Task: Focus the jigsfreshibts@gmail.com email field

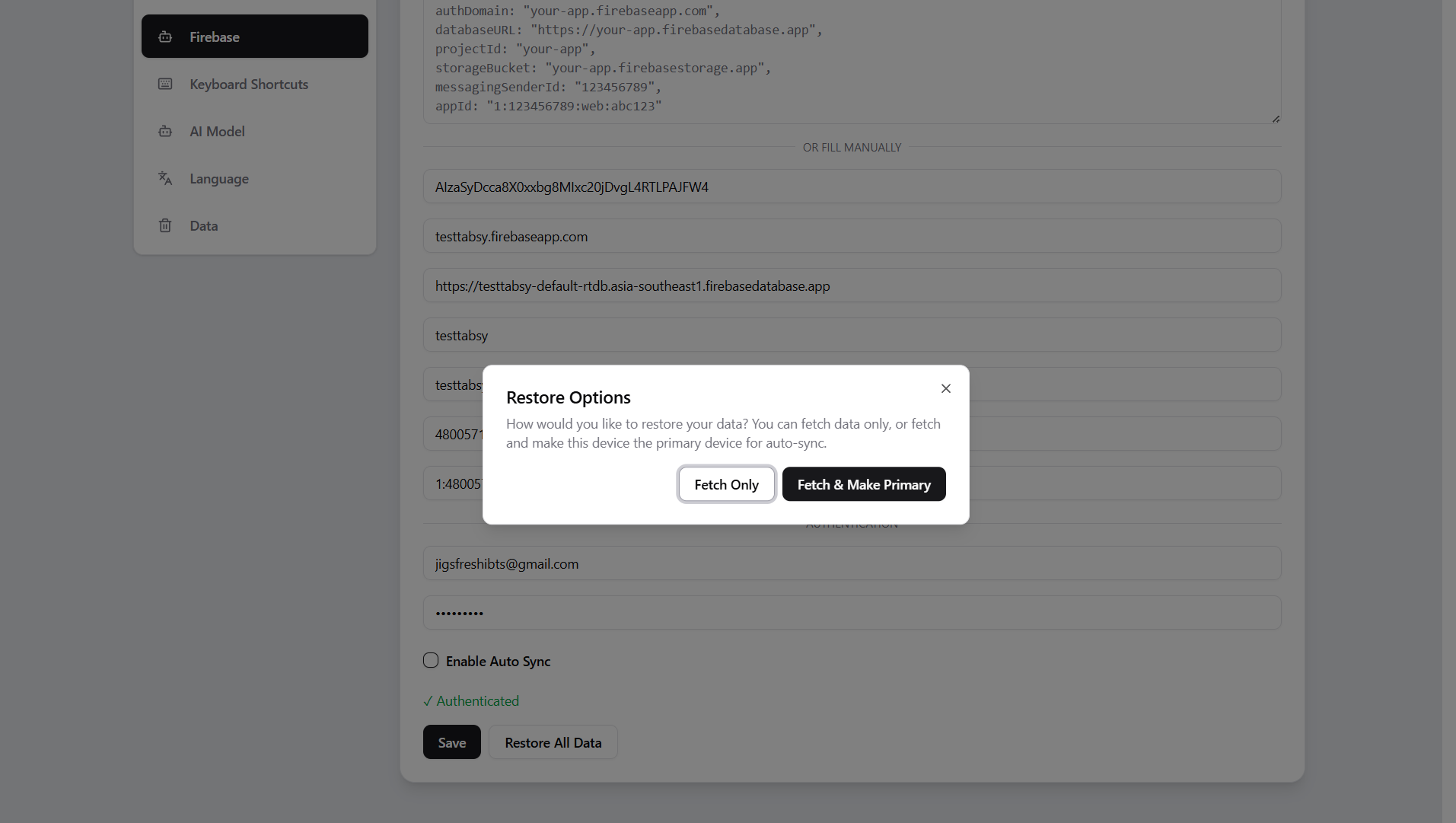Action: [852, 563]
